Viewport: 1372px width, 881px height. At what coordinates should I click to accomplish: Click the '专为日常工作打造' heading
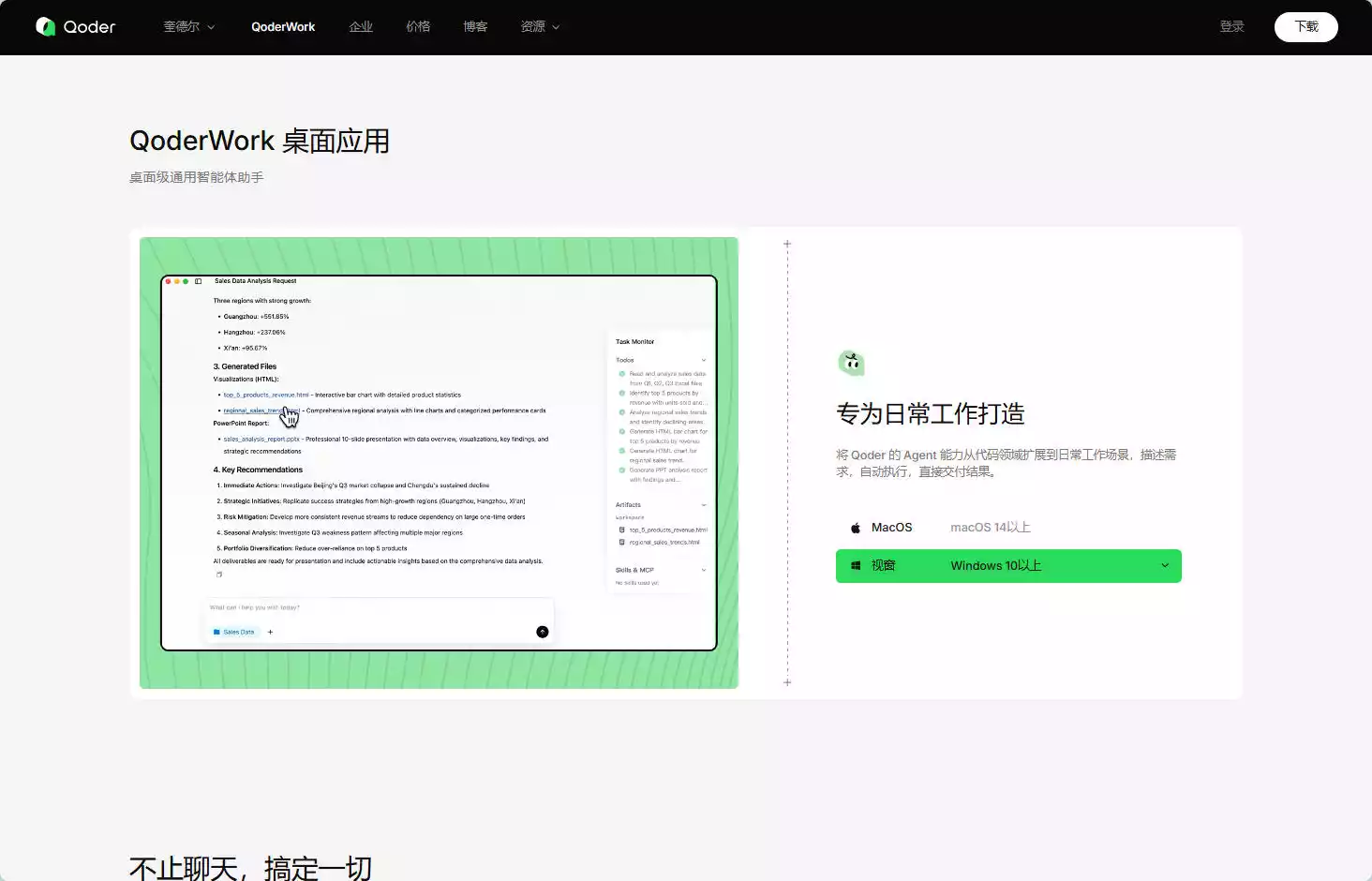click(931, 413)
